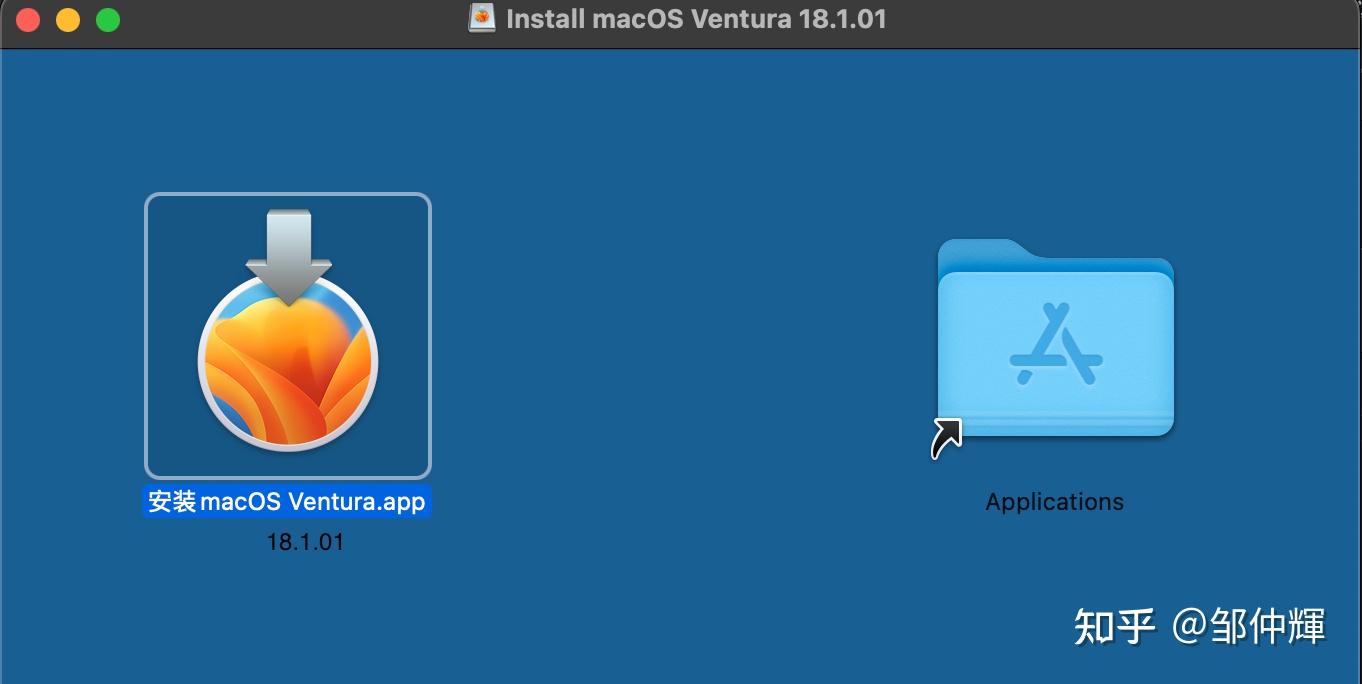Click the disk image icon in title bar
This screenshot has width=1362, height=684.
click(483, 18)
